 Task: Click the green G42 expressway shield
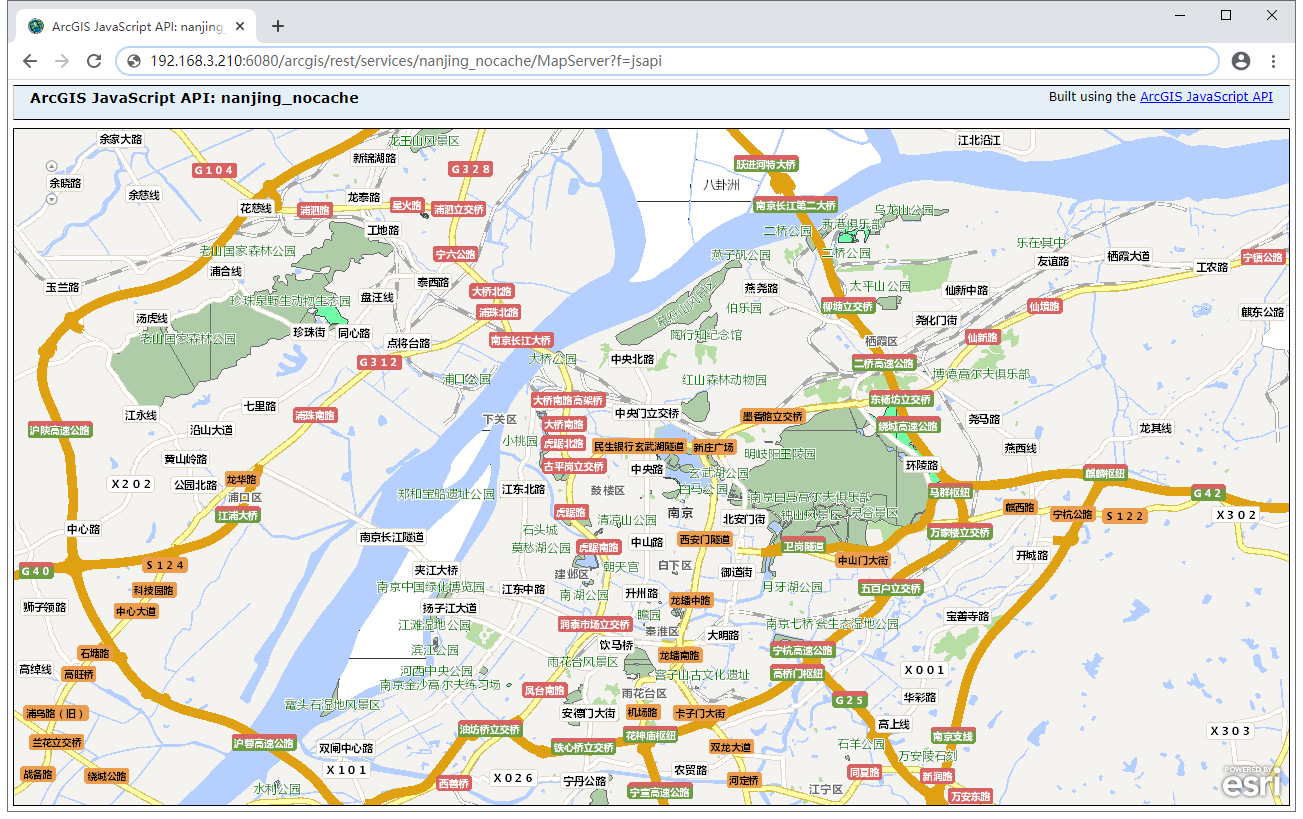click(x=1208, y=493)
